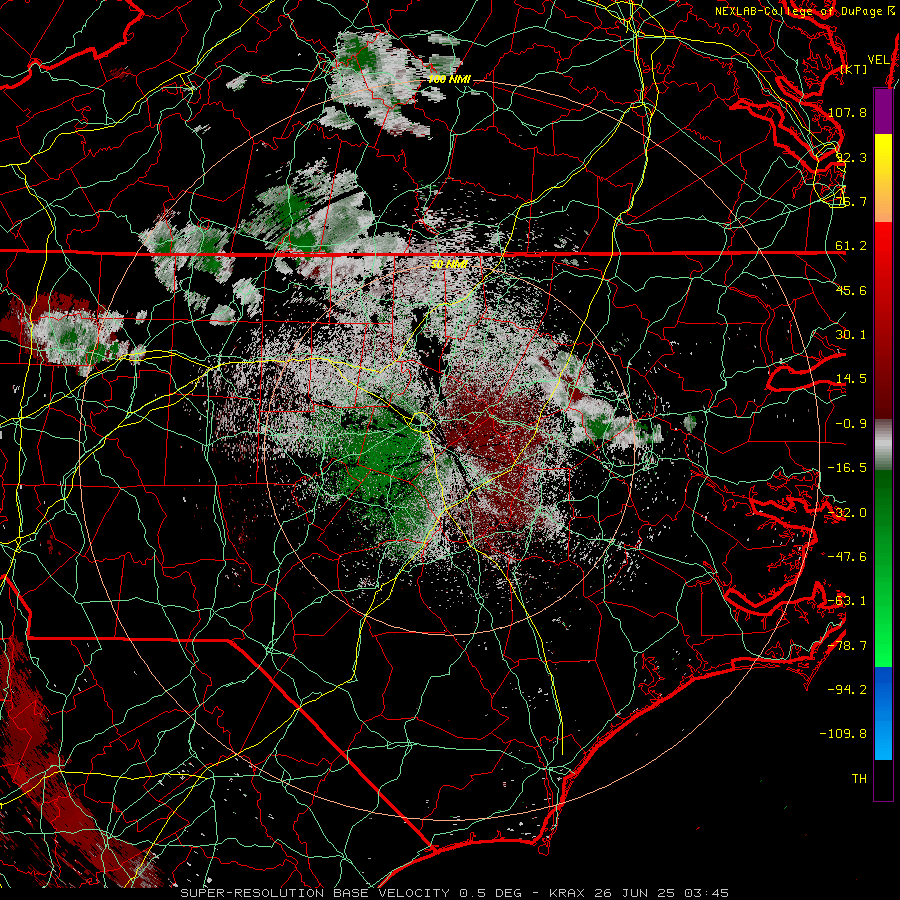
Task: Select the black TH color bar segment
Action: pos(883,780)
